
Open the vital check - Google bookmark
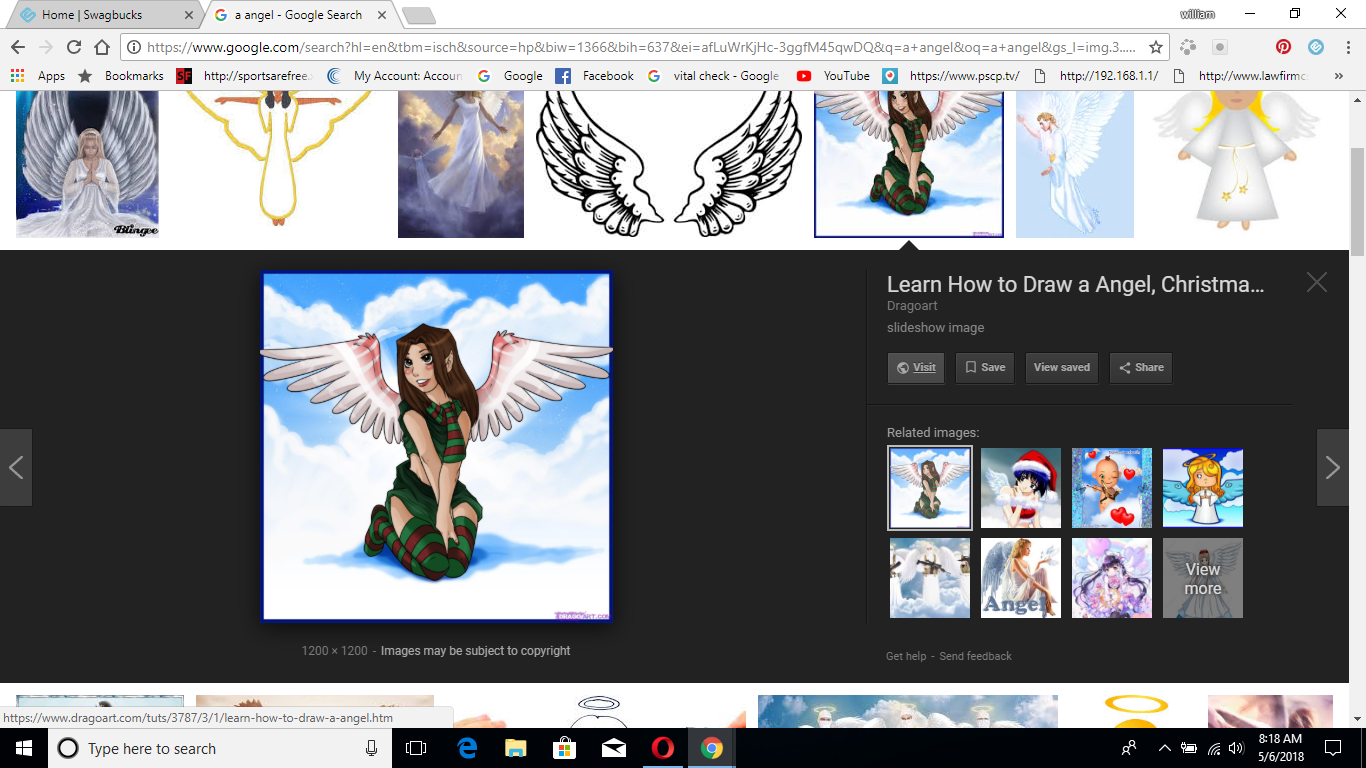[714, 76]
